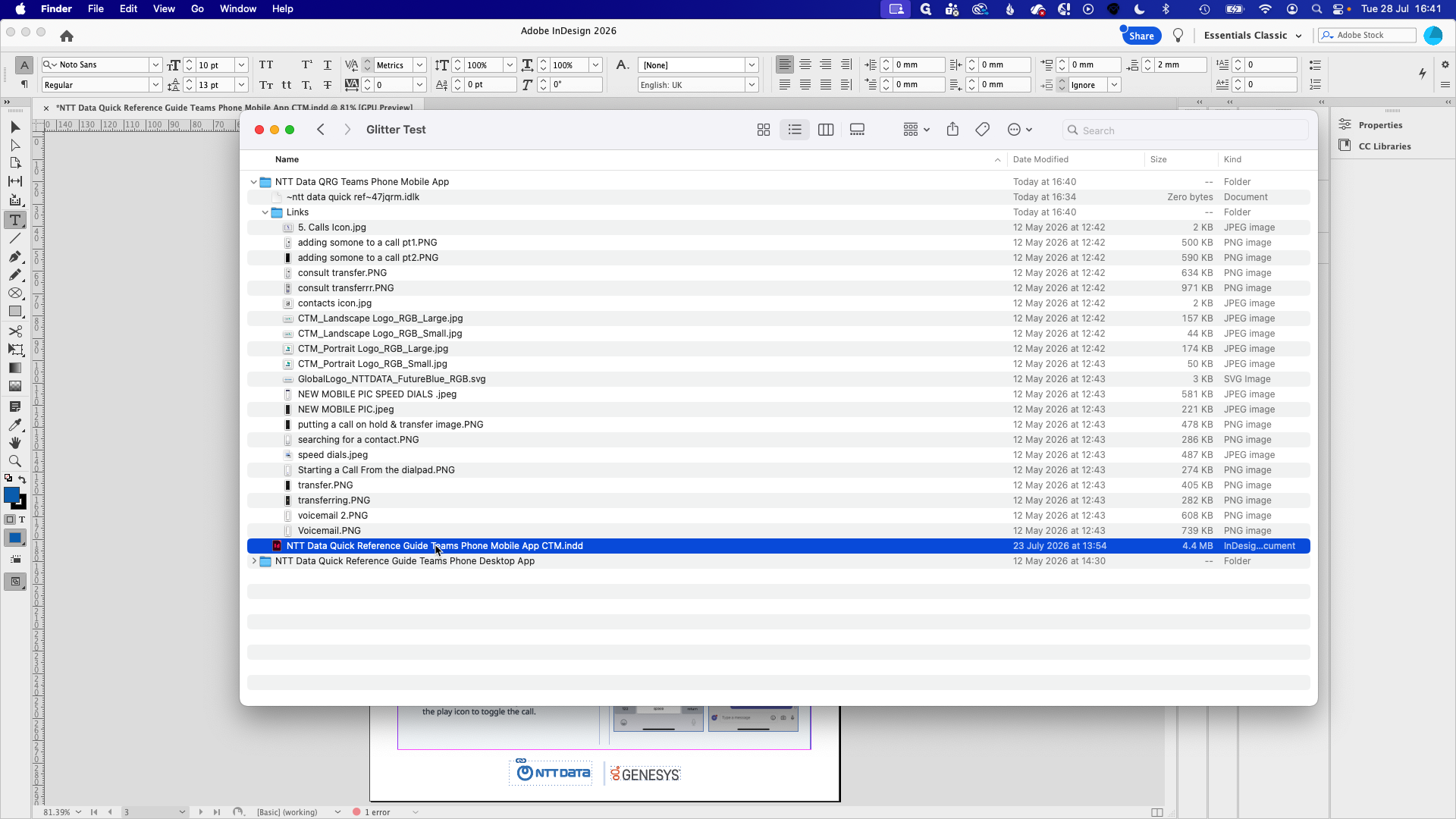
Task: Enable Paragraph Formatting Controls mode
Action: 24,84
